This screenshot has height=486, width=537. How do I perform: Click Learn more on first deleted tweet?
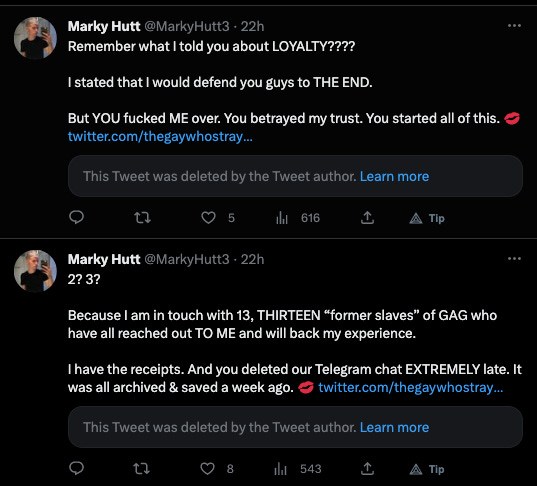(394, 176)
